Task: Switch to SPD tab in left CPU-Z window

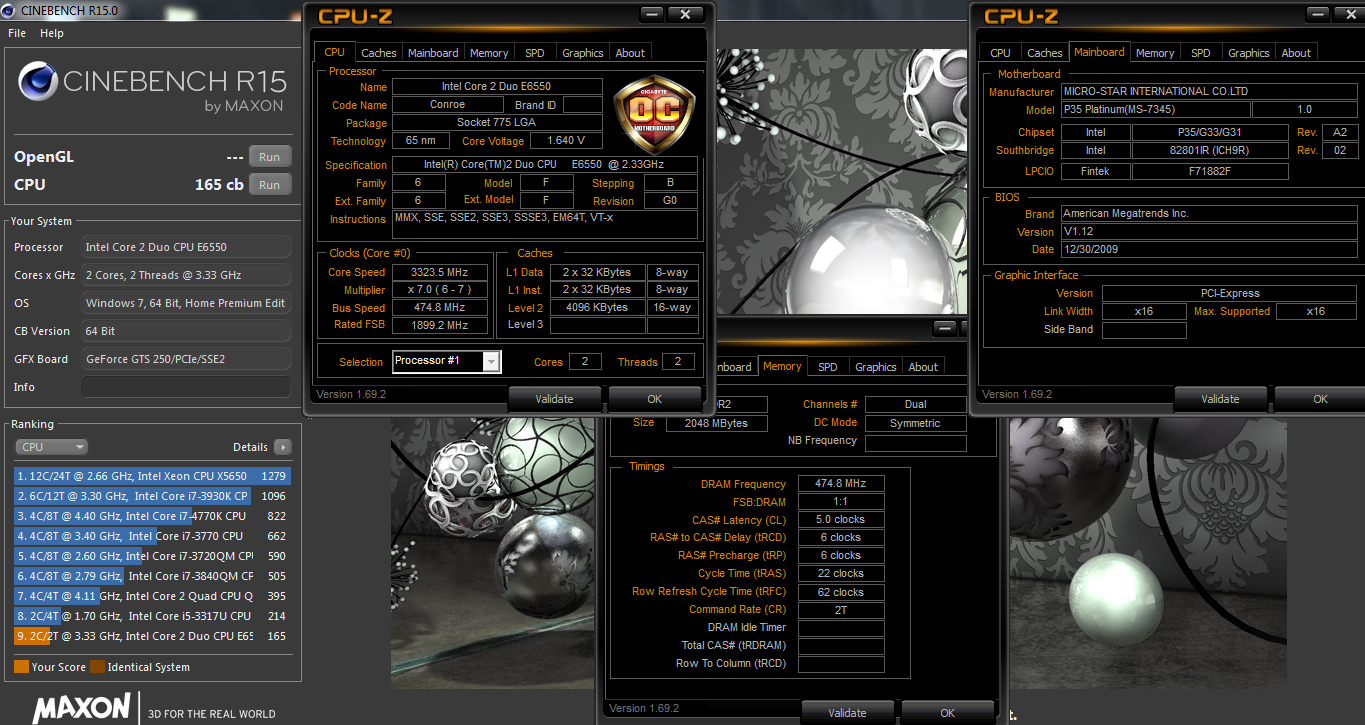Action: [535, 53]
